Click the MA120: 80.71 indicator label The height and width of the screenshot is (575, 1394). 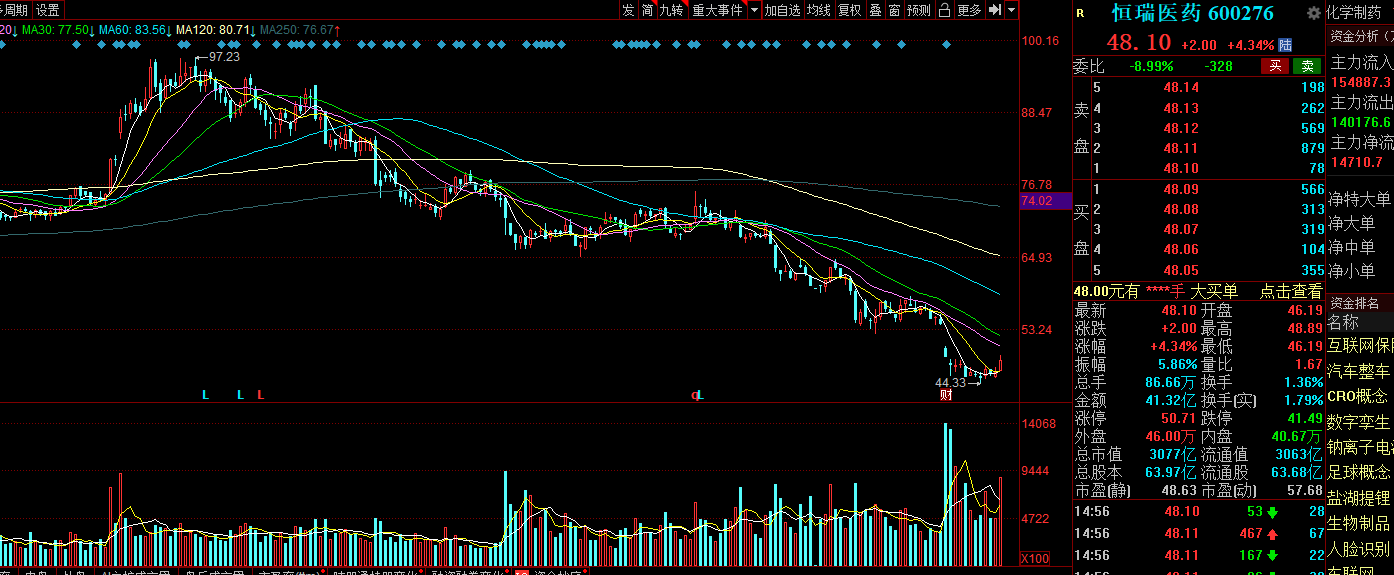[x=214, y=30]
